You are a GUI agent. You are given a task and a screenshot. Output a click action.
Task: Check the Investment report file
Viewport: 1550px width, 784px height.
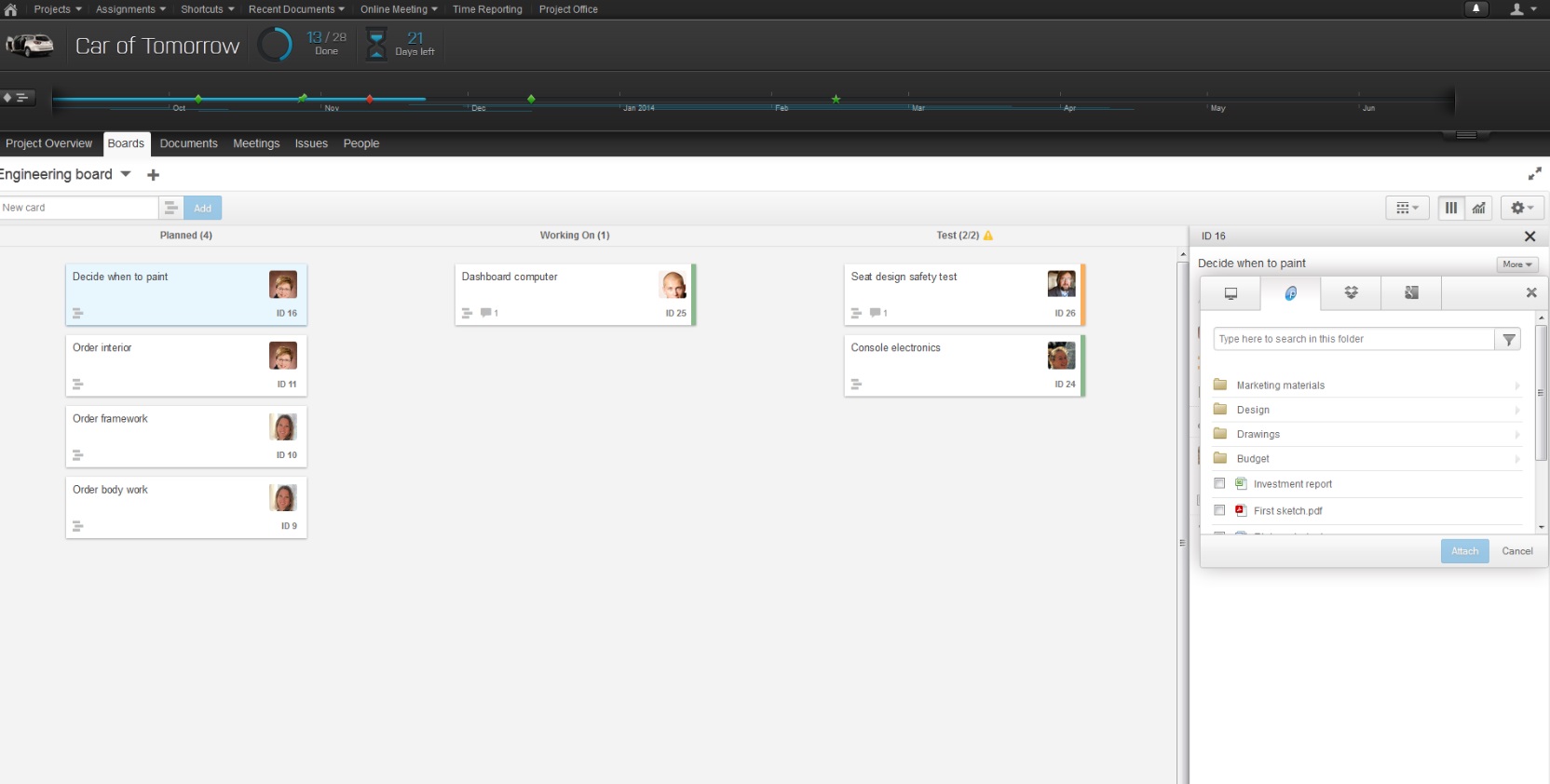(1219, 484)
